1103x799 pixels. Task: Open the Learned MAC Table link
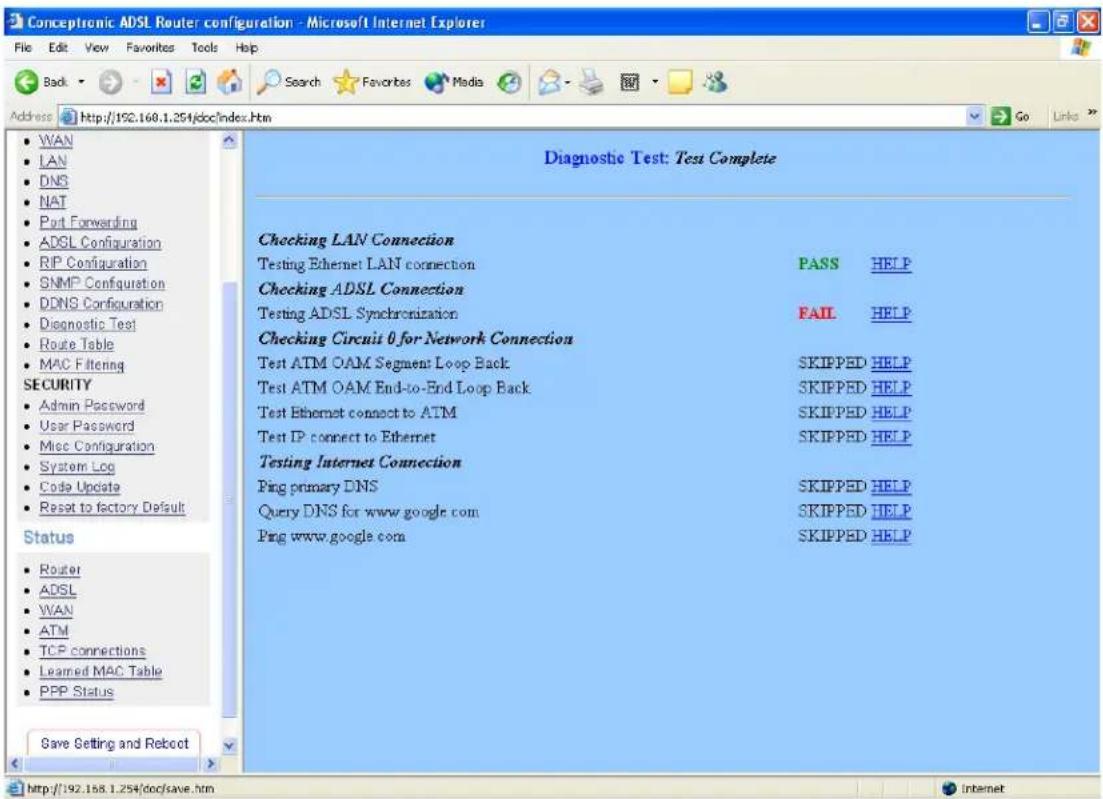(101, 672)
